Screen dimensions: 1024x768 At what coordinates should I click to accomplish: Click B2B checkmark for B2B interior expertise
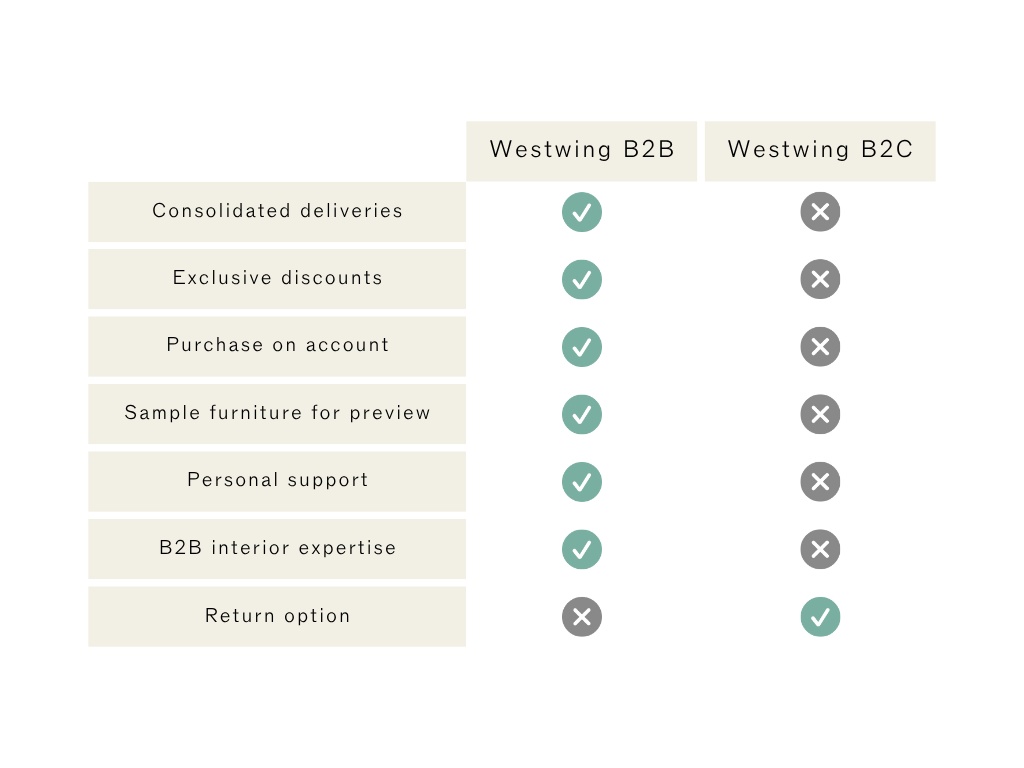(581, 549)
